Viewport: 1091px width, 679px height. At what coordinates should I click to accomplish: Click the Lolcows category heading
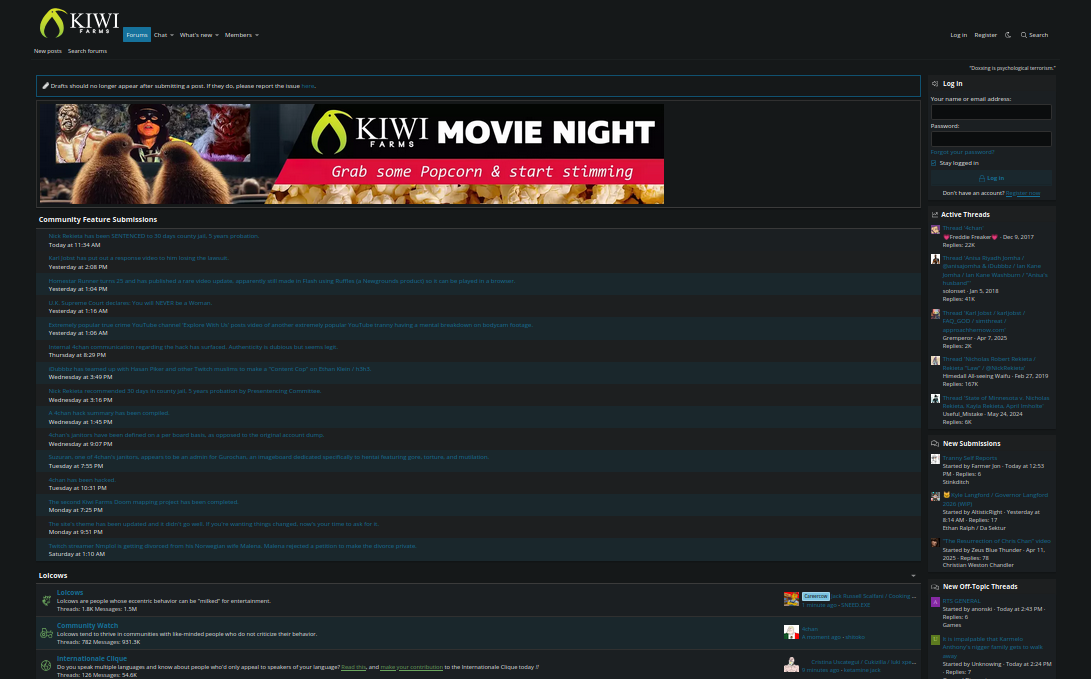click(53, 575)
